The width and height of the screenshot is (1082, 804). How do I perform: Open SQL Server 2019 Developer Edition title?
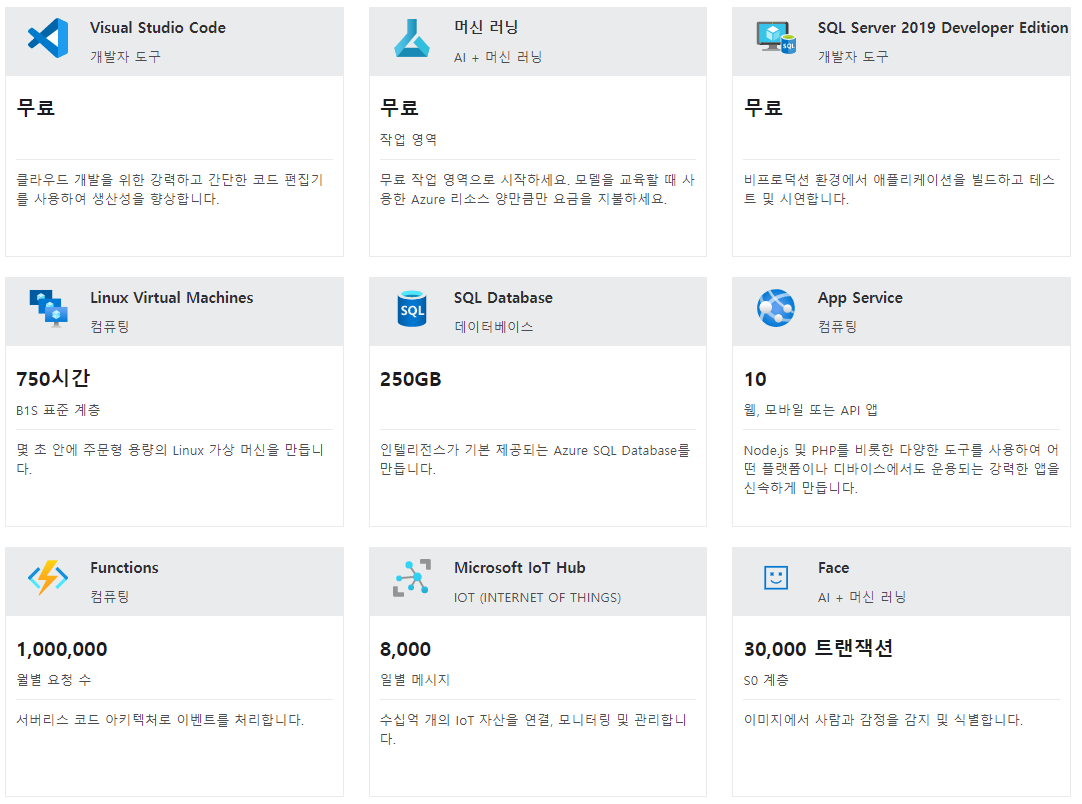pos(943,28)
